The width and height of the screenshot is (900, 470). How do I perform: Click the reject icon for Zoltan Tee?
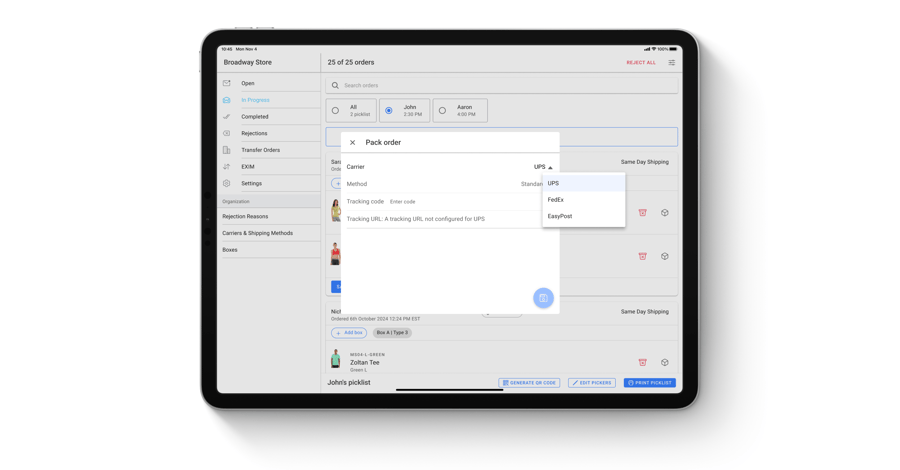click(642, 362)
